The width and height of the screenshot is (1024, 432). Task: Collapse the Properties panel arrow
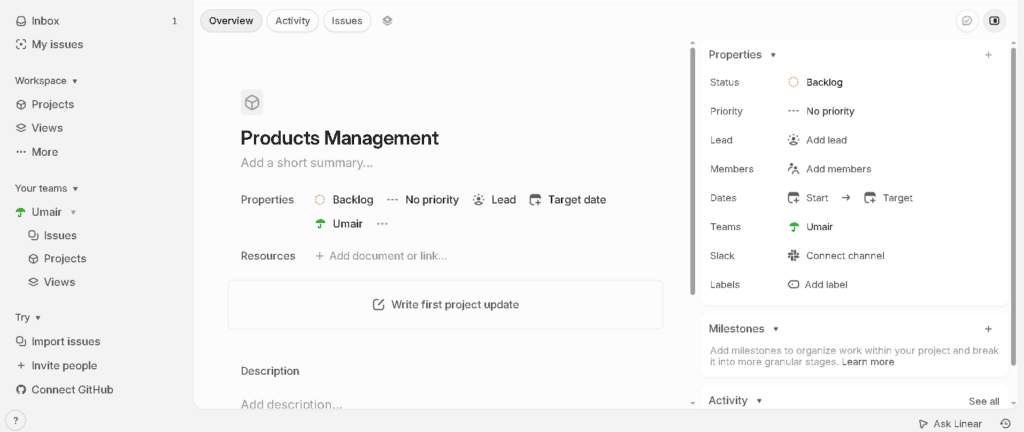pyautogui.click(x=773, y=55)
